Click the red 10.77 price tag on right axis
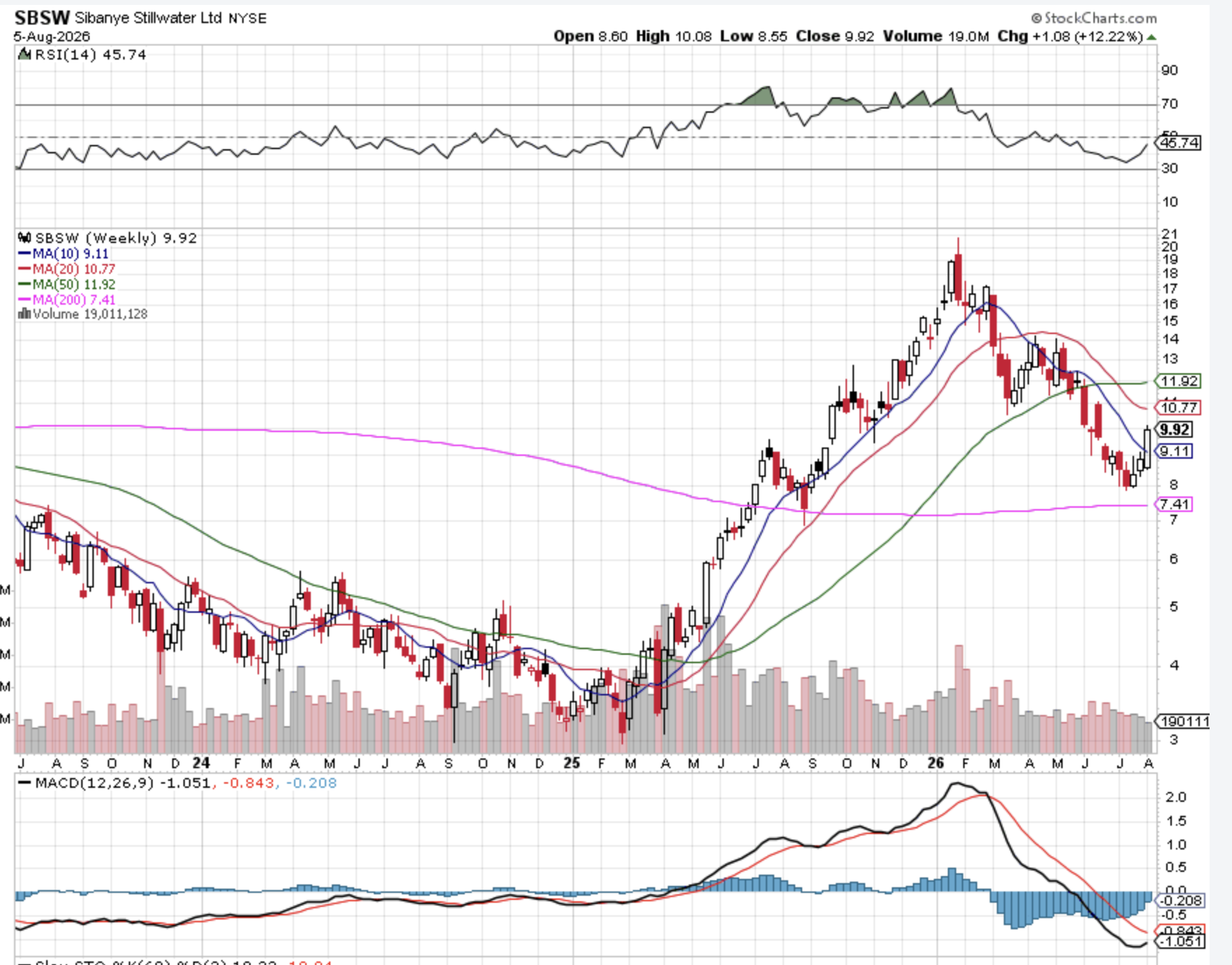Viewport: 1232px width, 965px height. coord(1179,408)
